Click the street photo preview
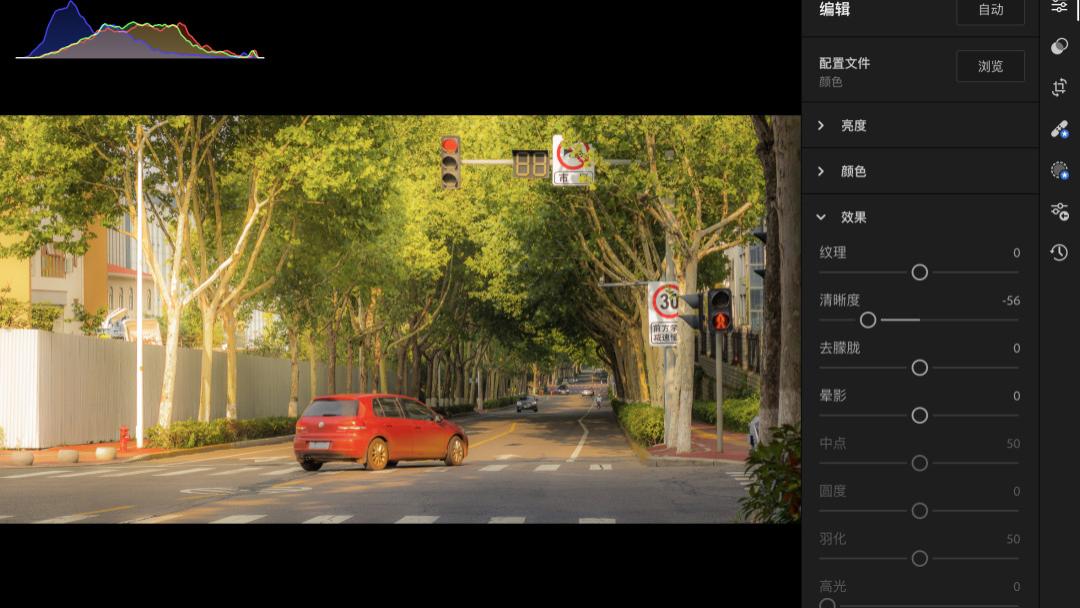1080x608 pixels. (400, 319)
